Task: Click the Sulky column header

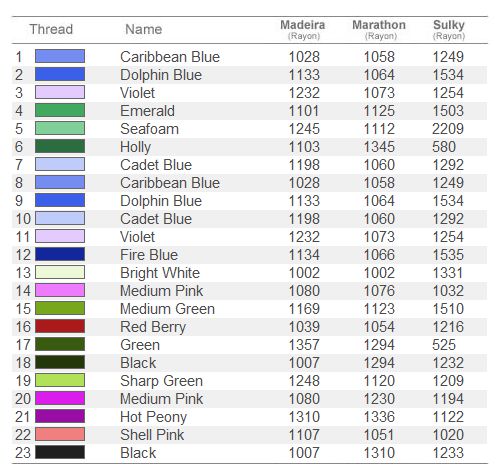Action: point(449,29)
